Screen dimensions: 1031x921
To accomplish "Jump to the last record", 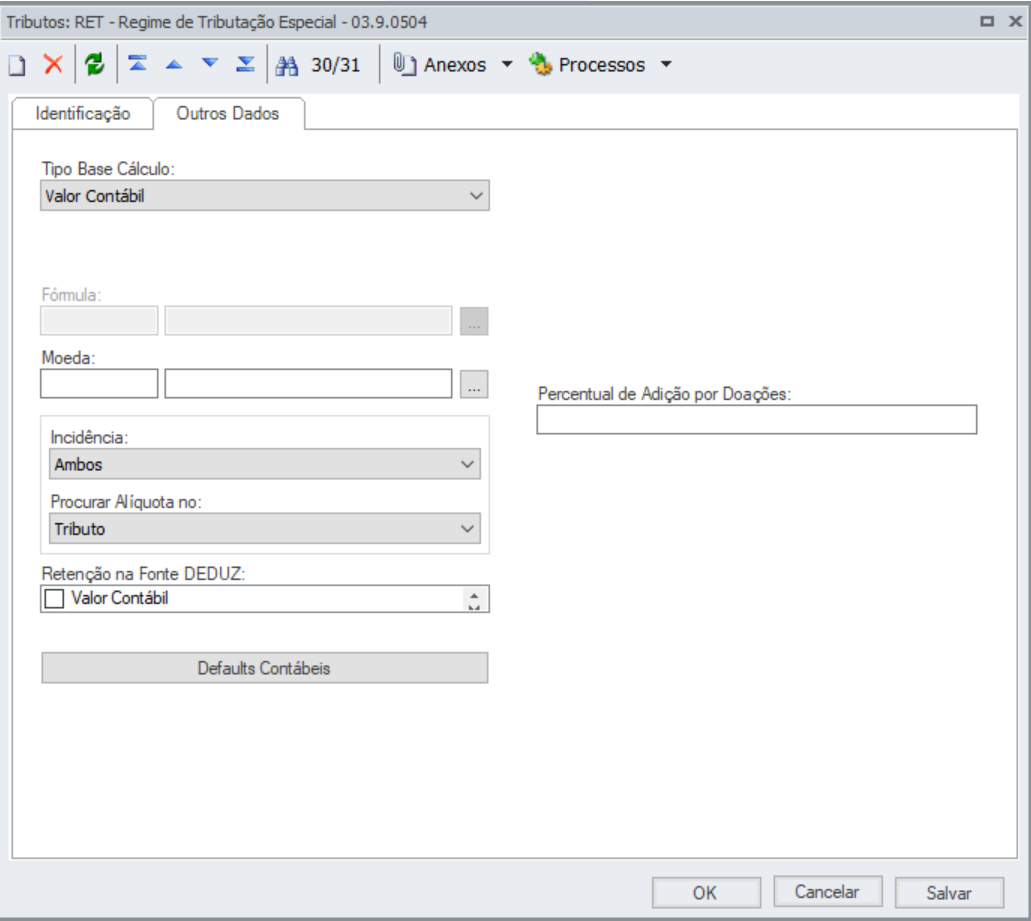I will click(245, 64).
